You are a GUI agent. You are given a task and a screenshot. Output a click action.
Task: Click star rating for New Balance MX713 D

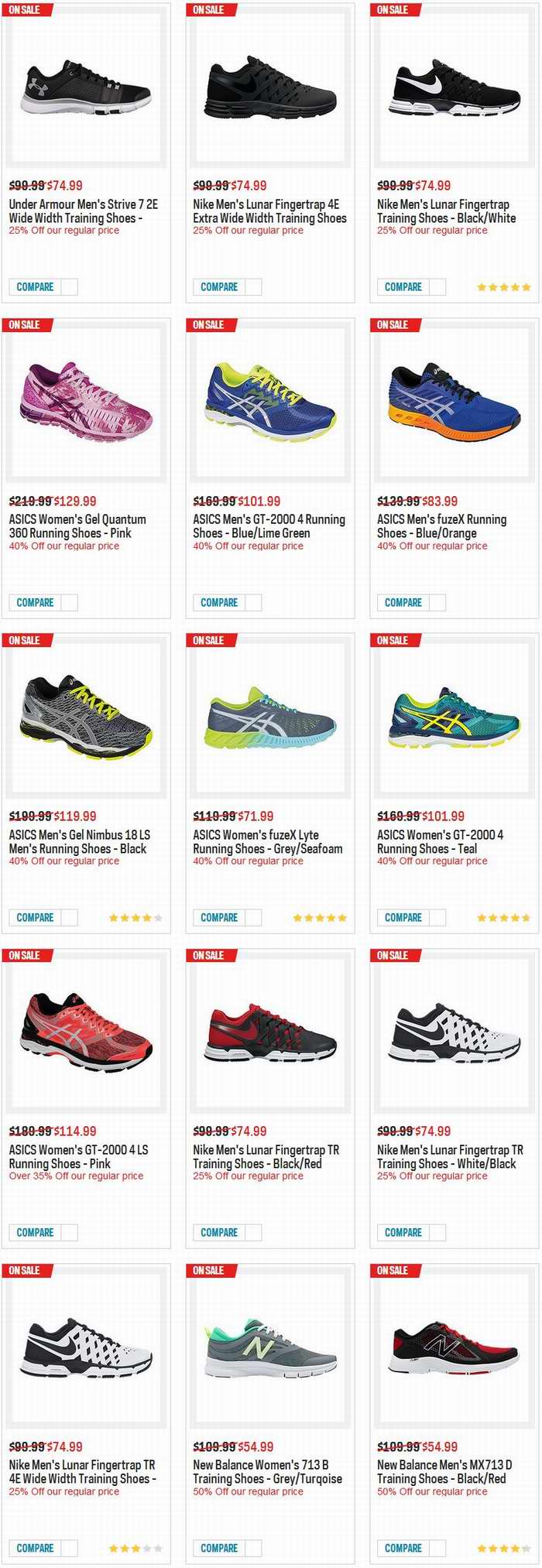[504, 1549]
